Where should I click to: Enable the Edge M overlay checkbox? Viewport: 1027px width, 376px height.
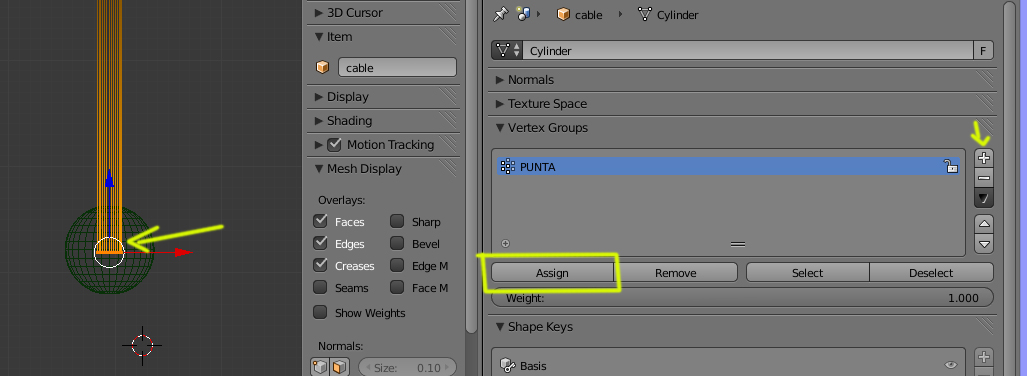[x=397, y=265]
